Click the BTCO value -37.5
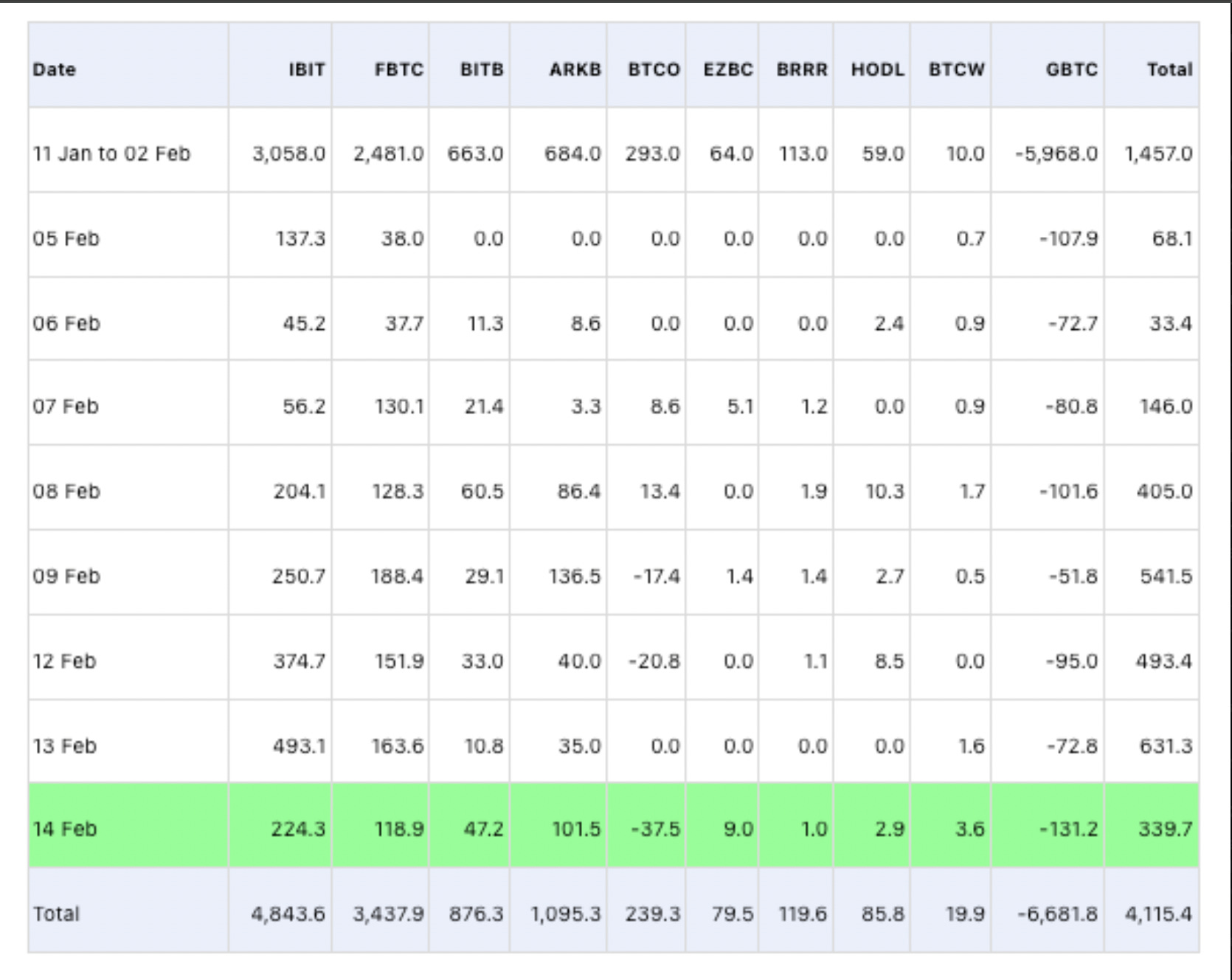This screenshot has width=1232, height=980. click(656, 829)
